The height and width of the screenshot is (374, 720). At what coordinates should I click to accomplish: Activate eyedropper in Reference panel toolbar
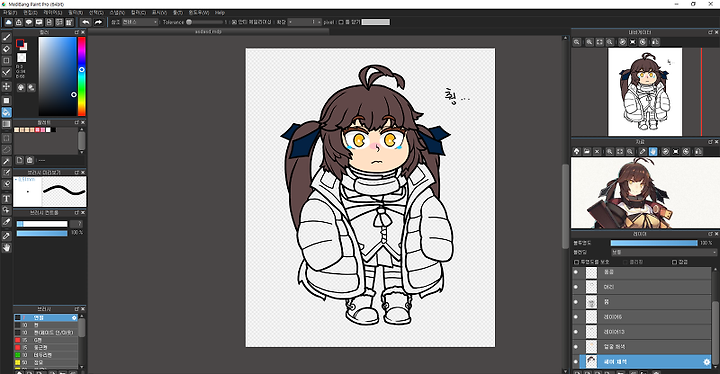tap(643, 151)
